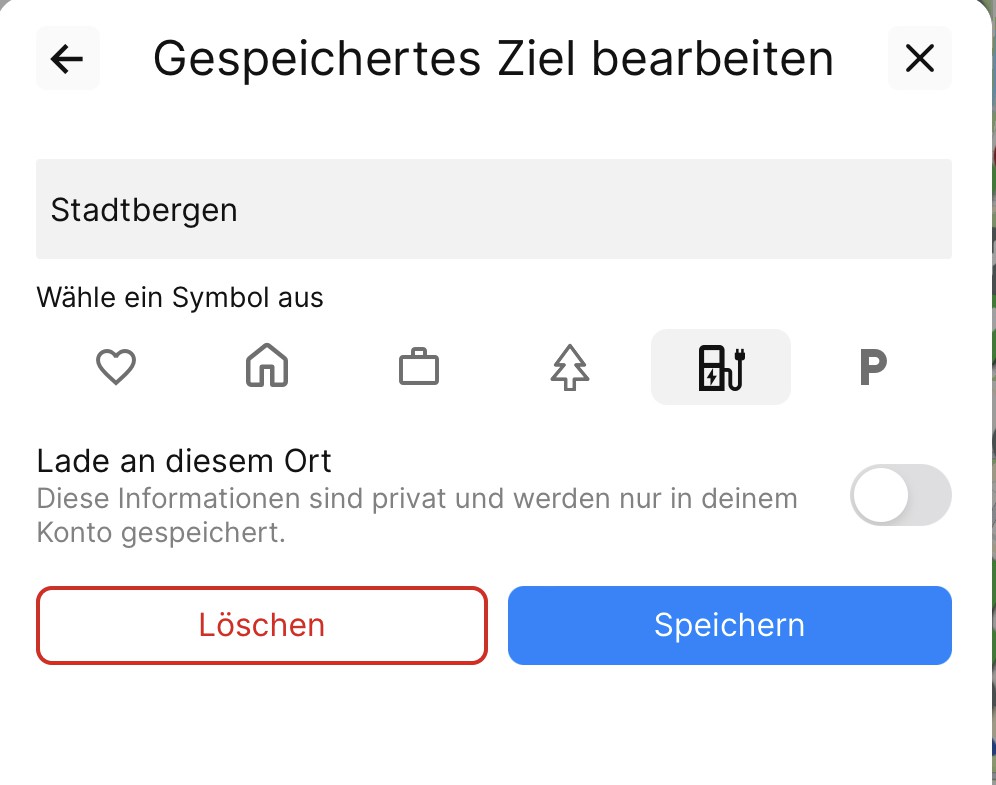
Task: Choose the pine tree symbol
Action: [x=570, y=367]
